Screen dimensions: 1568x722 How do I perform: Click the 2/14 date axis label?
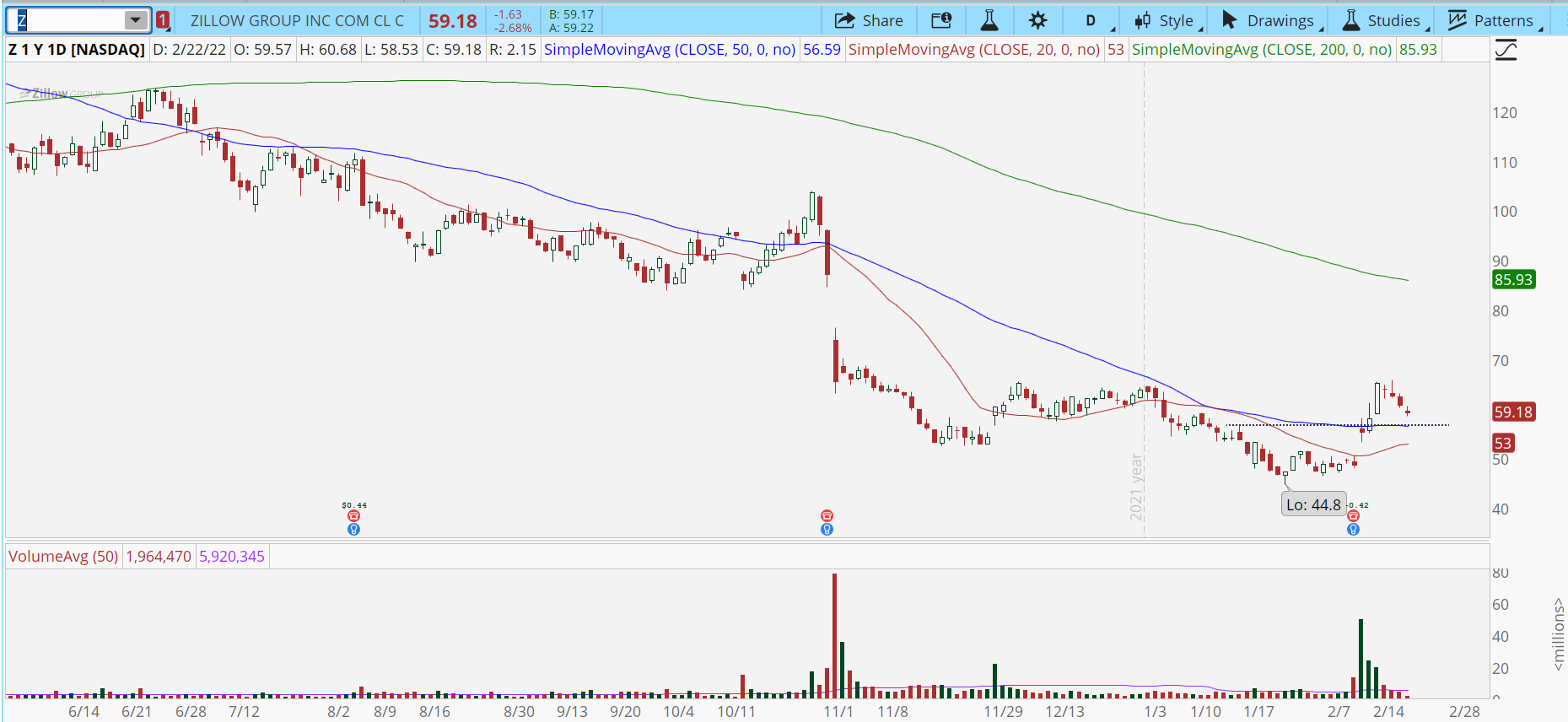point(1388,712)
